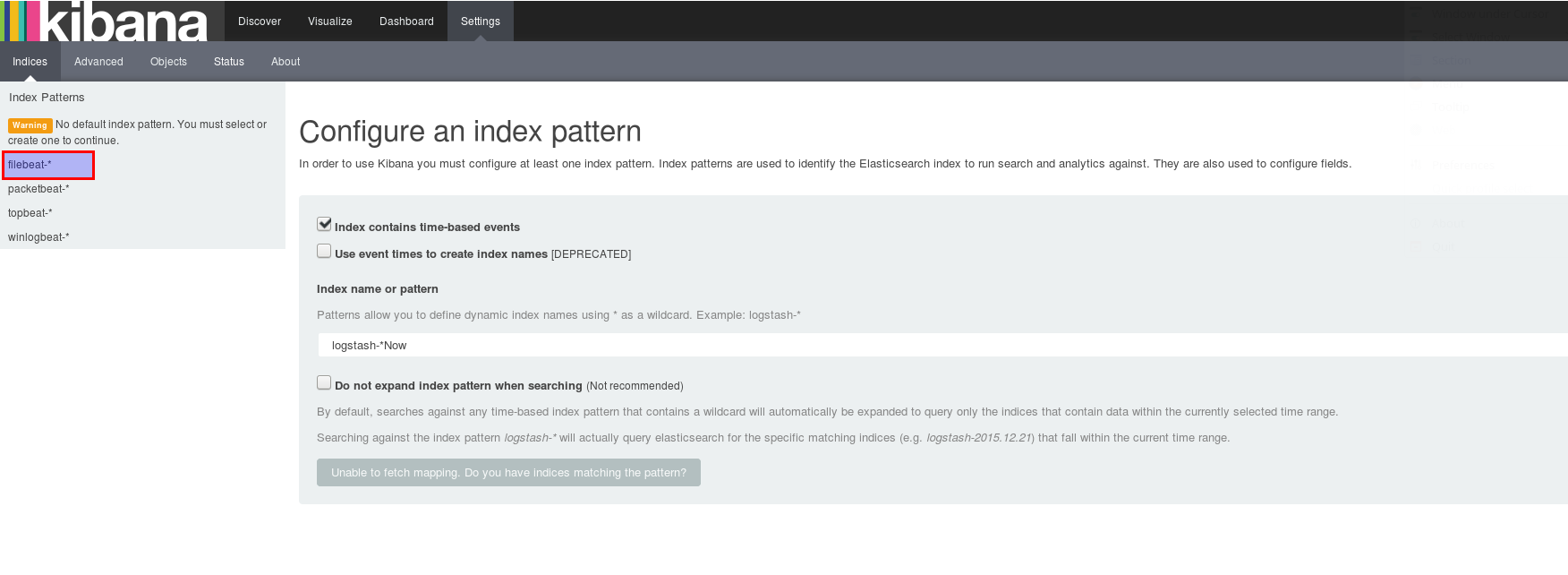Check Do not expand index pattern when searching

(324, 382)
